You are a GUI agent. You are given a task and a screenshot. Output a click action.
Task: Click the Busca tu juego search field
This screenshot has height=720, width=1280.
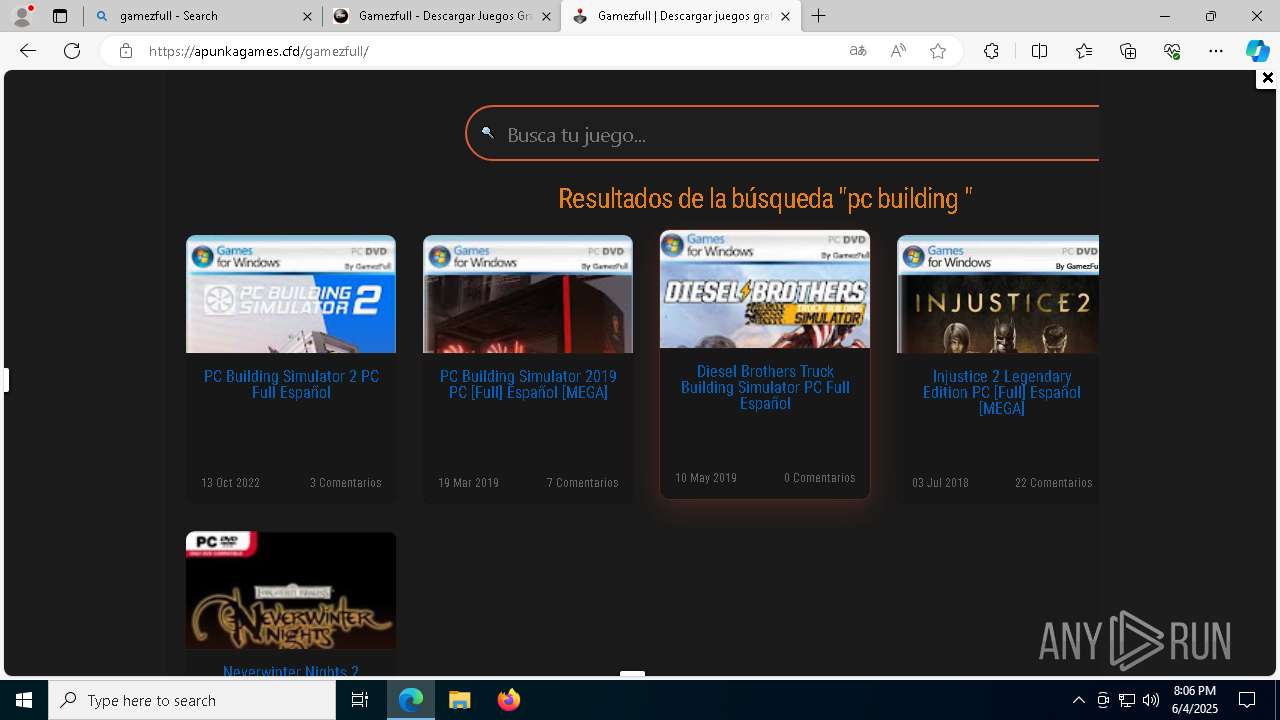point(783,134)
